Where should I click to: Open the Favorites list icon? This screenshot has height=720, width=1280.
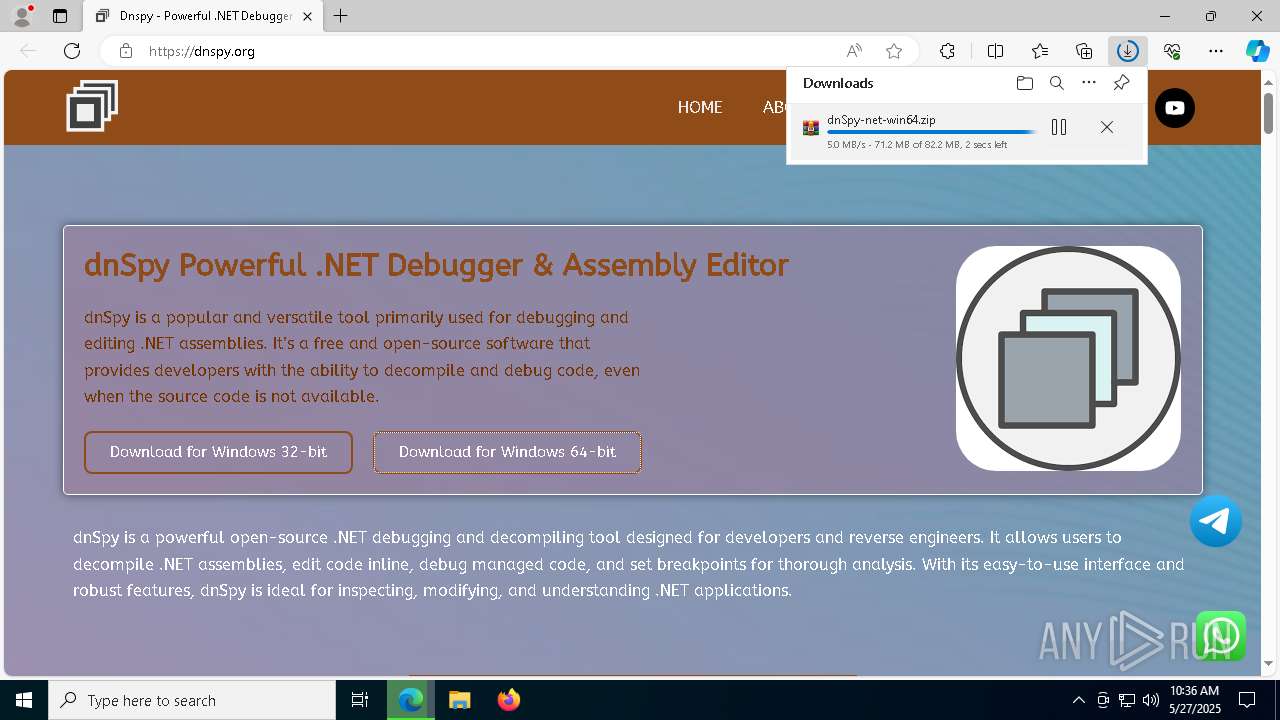1040,51
